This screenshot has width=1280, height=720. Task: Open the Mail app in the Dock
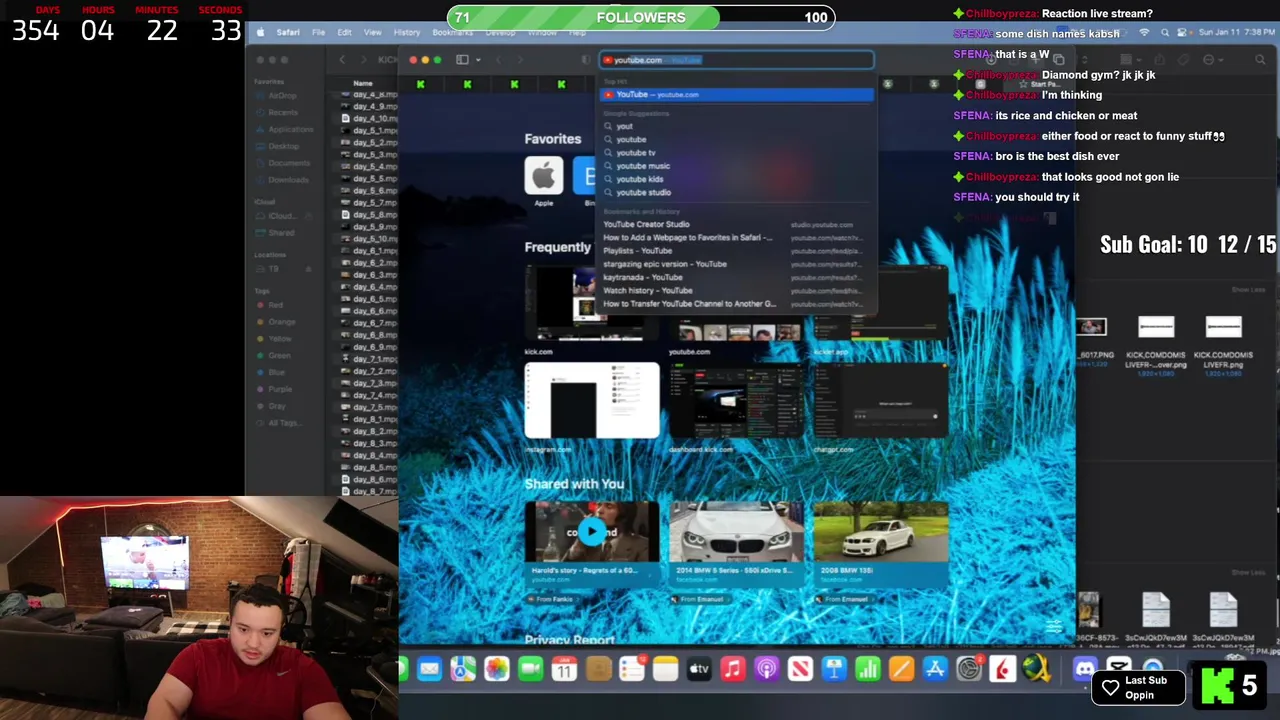coord(429,669)
